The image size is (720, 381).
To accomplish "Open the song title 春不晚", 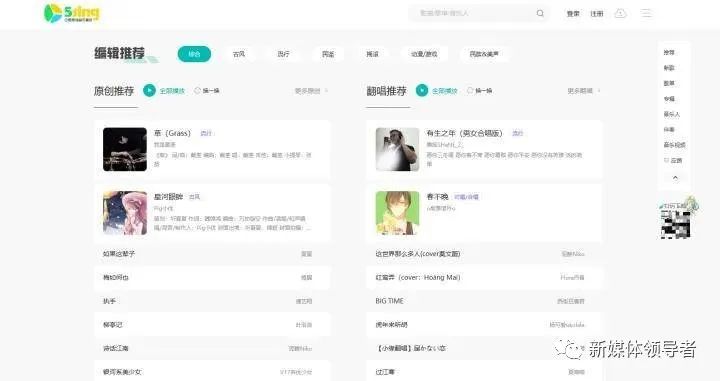I will tap(437, 196).
